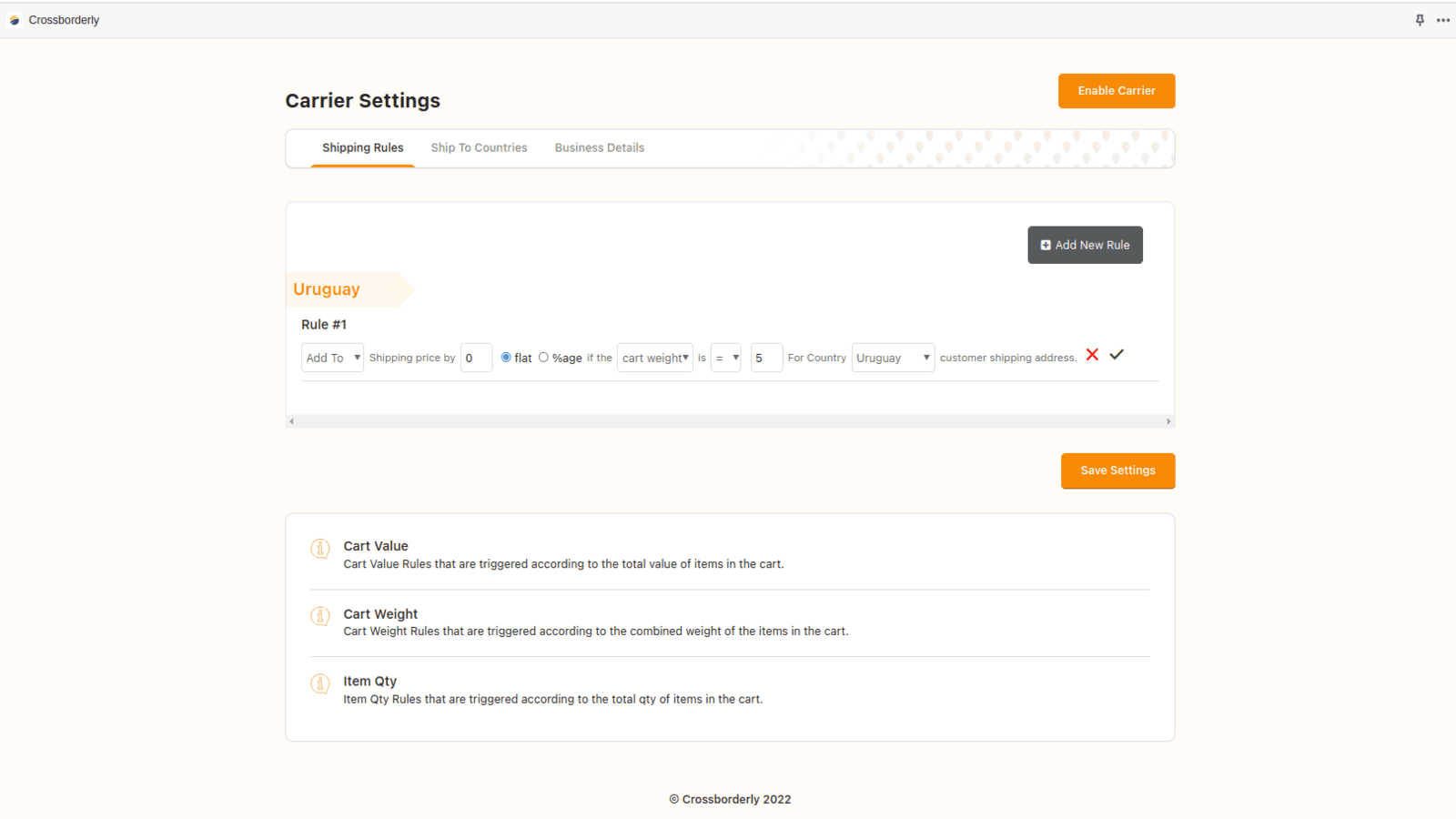Image resolution: width=1456 pixels, height=819 pixels.
Task: Click the Item Qty info icon
Action: (x=319, y=684)
